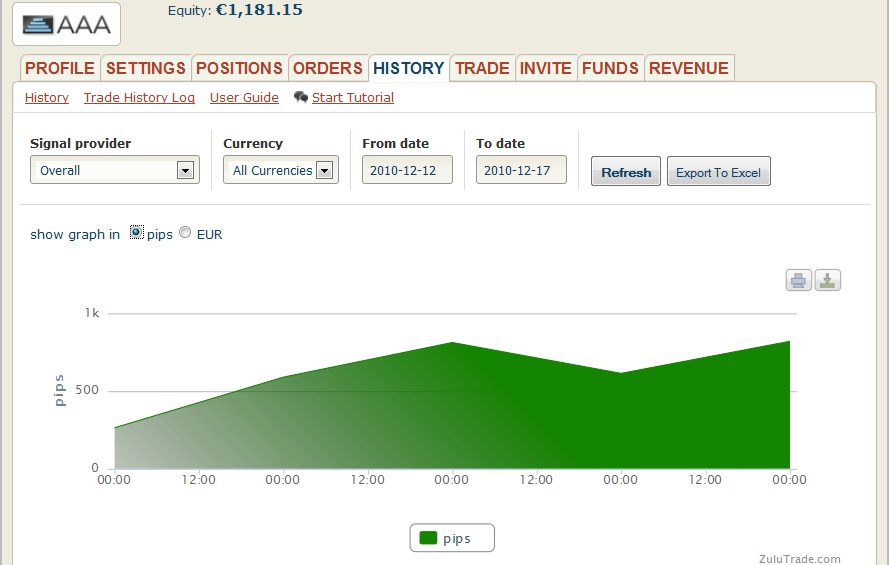Select the pips graph radio button
Screen dimensions: 889x565
tap(136, 232)
